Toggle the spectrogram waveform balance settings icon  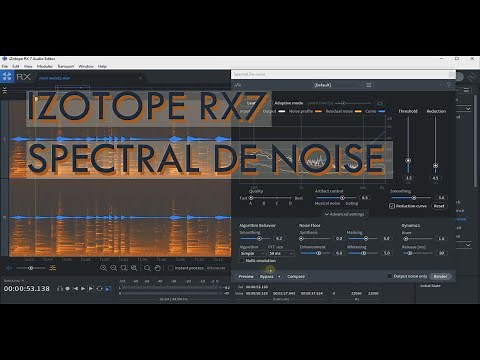point(52,268)
